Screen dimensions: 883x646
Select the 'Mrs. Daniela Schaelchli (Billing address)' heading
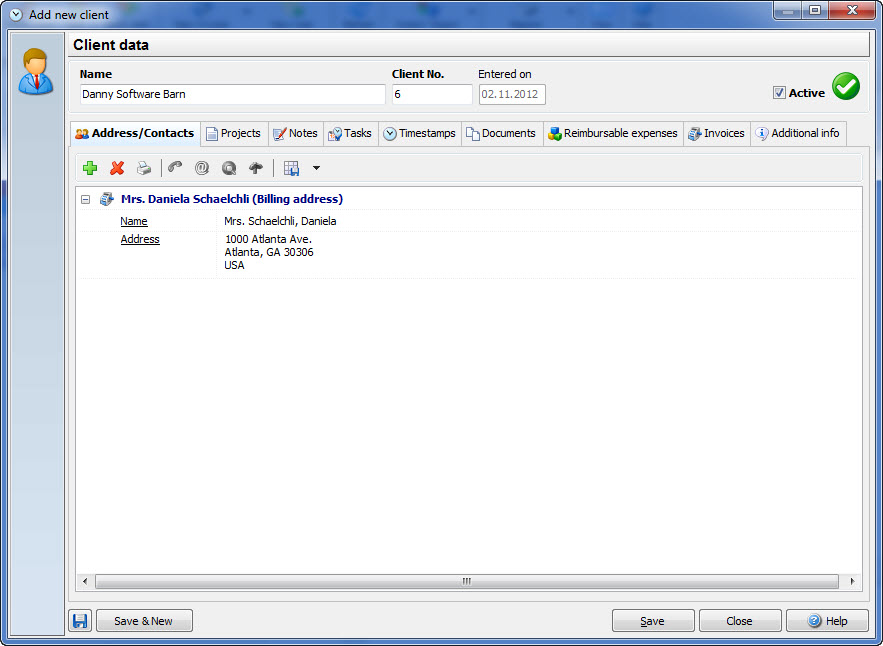[x=232, y=199]
